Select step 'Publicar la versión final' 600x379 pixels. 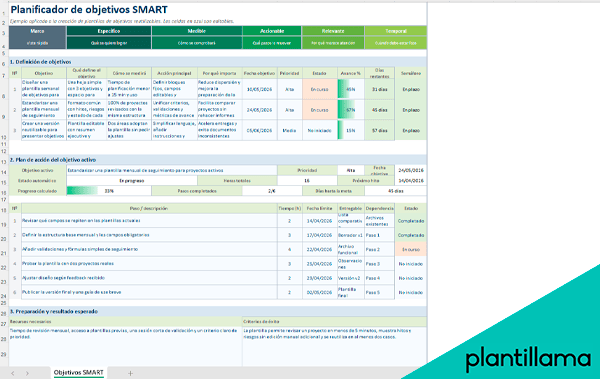(149, 292)
